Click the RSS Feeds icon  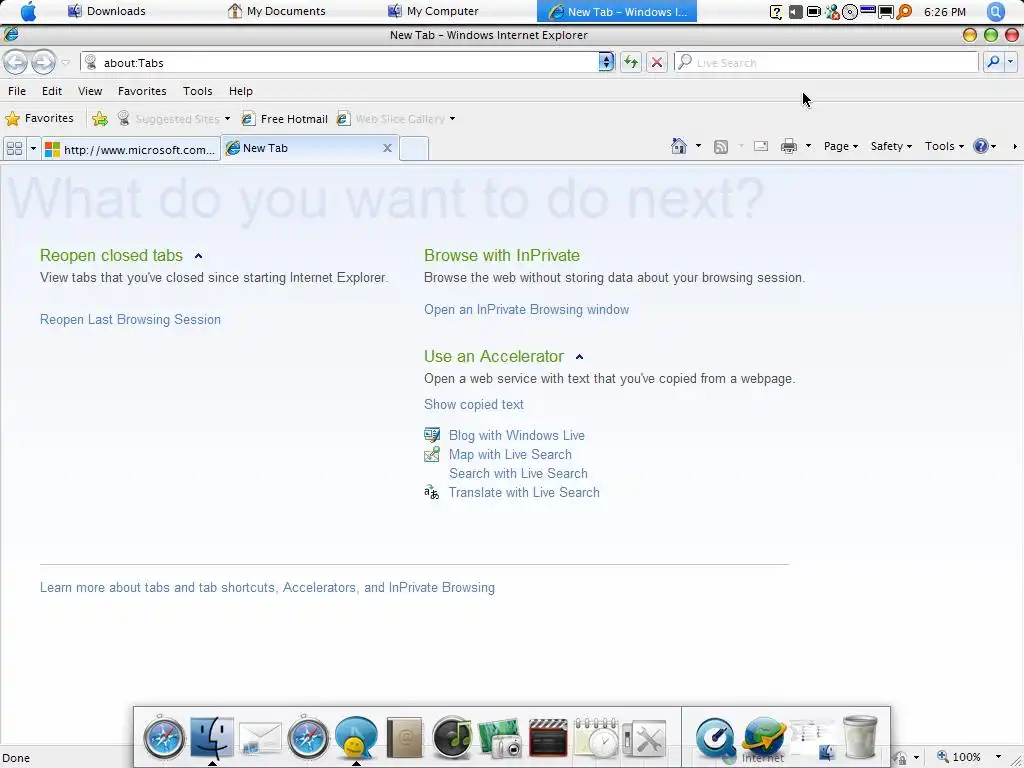721,146
